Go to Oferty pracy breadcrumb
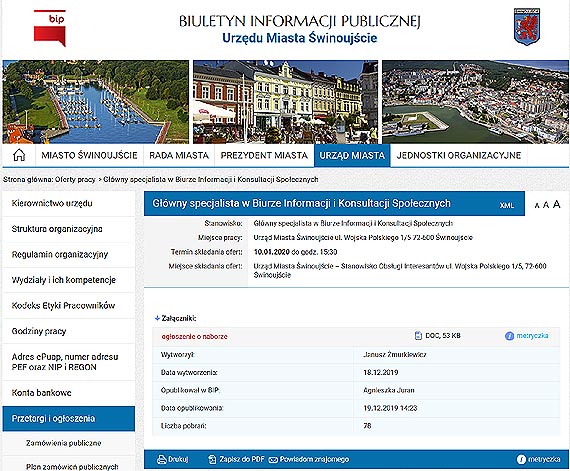 pyautogui.click(x=75, y=179)
